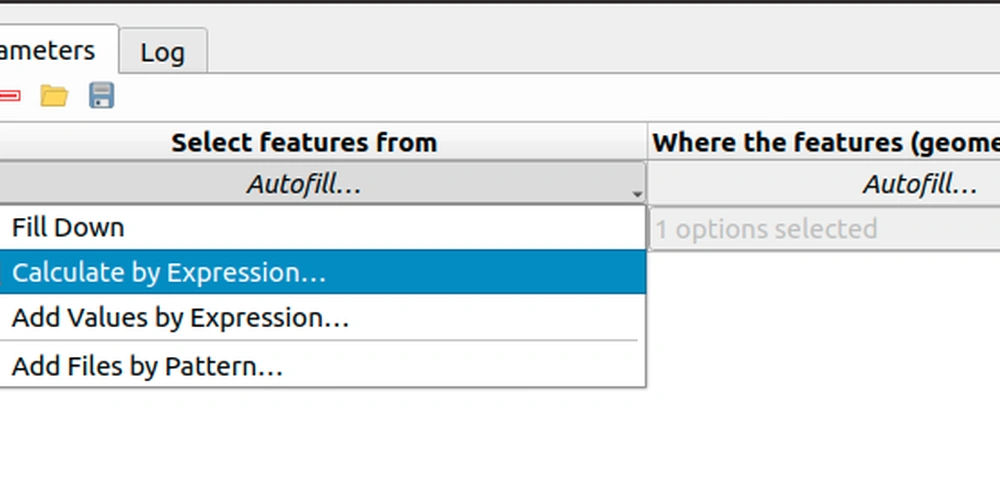Click the small arrow on the first Autofill button

click(636, 194)
